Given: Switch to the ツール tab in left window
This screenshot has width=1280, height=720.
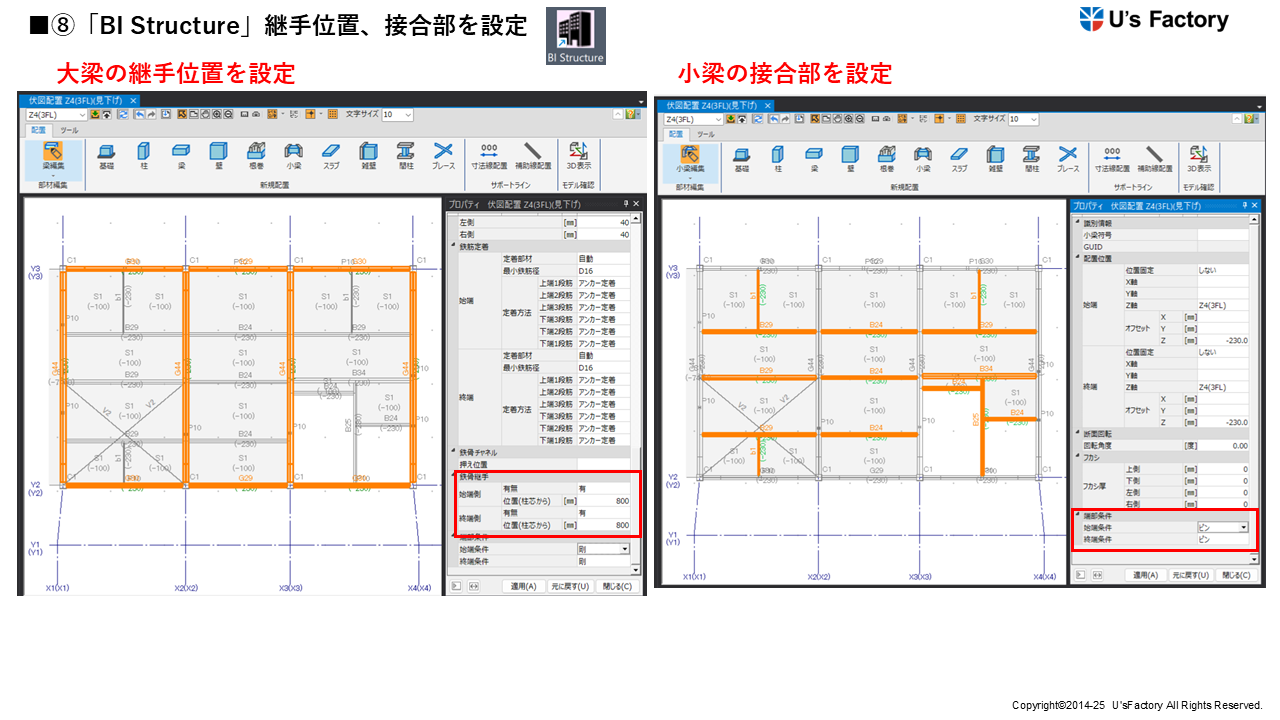Looking at the screenshot, I should [x=69, y=131].
